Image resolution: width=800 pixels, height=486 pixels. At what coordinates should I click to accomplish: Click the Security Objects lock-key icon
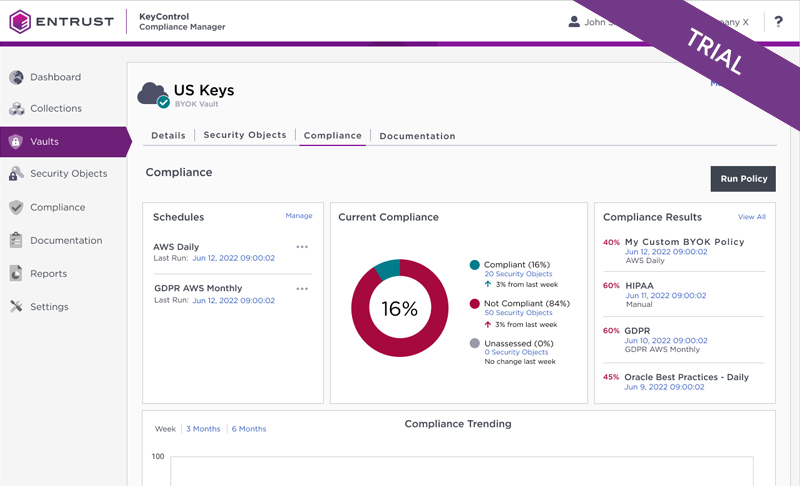click(16, 173)
